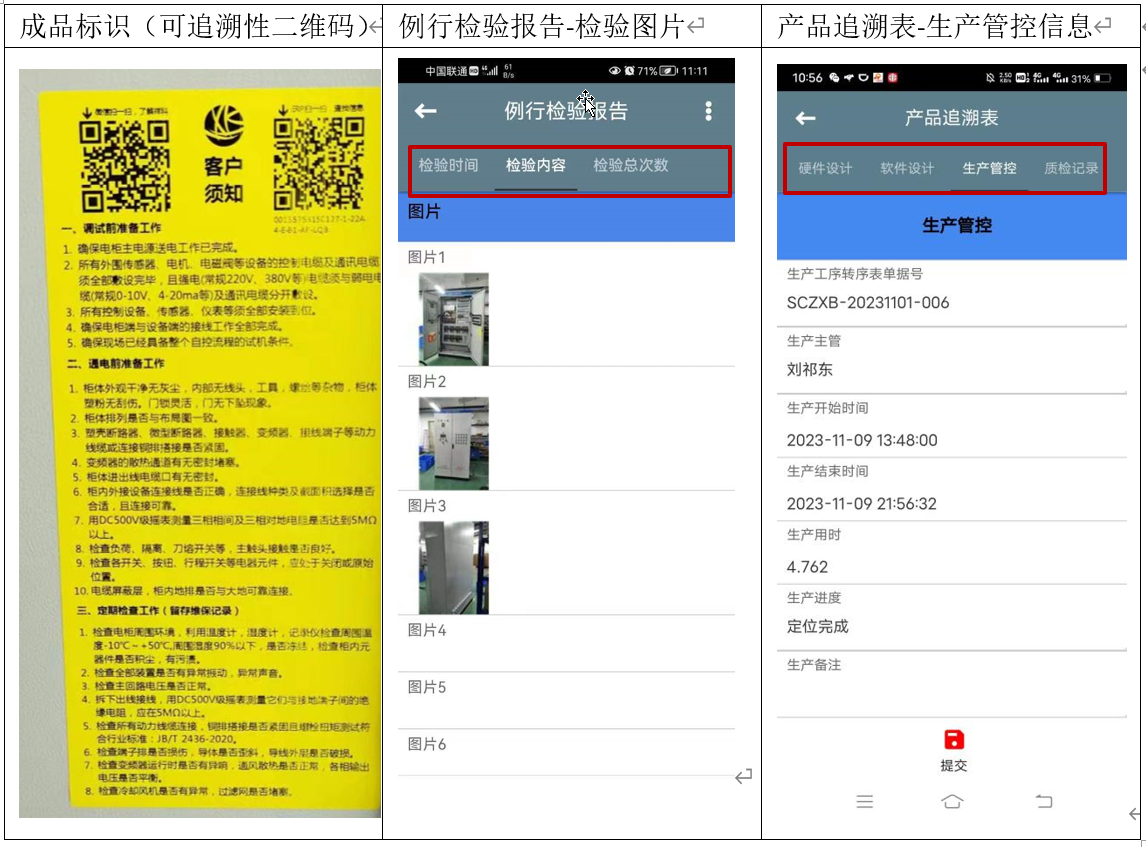Click the red save icon above 提交
Viewport: 1146px width, 847px height.
pos(953,740)
